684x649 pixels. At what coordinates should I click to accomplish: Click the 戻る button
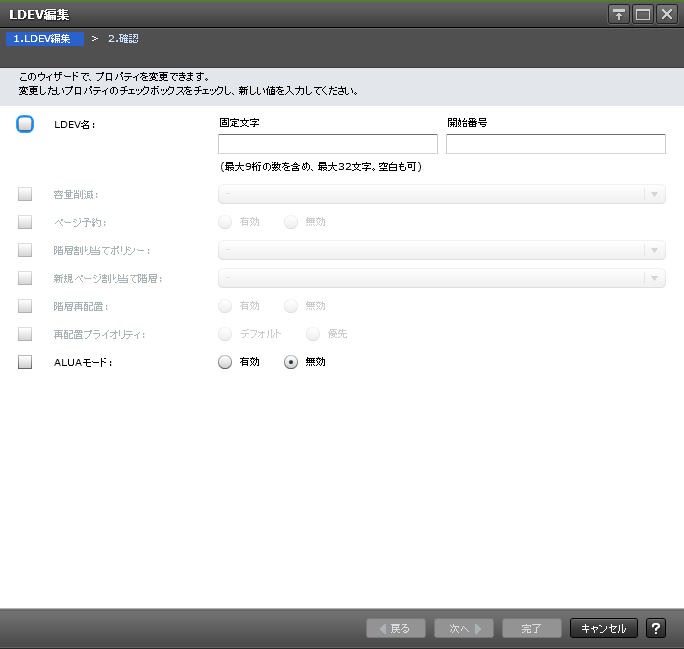coord(396,628)
